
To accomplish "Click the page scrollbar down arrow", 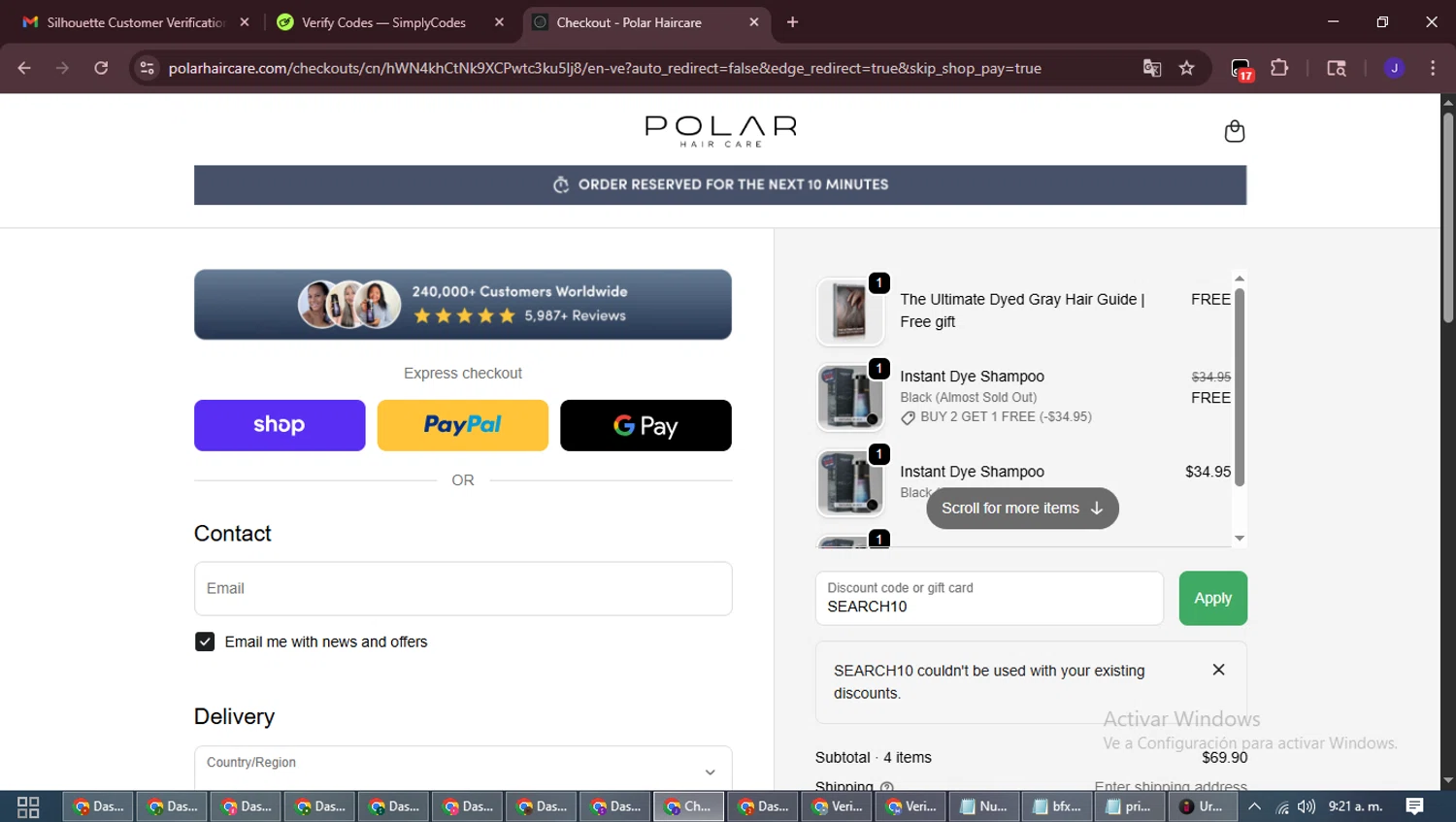I will click(1448, 780).
